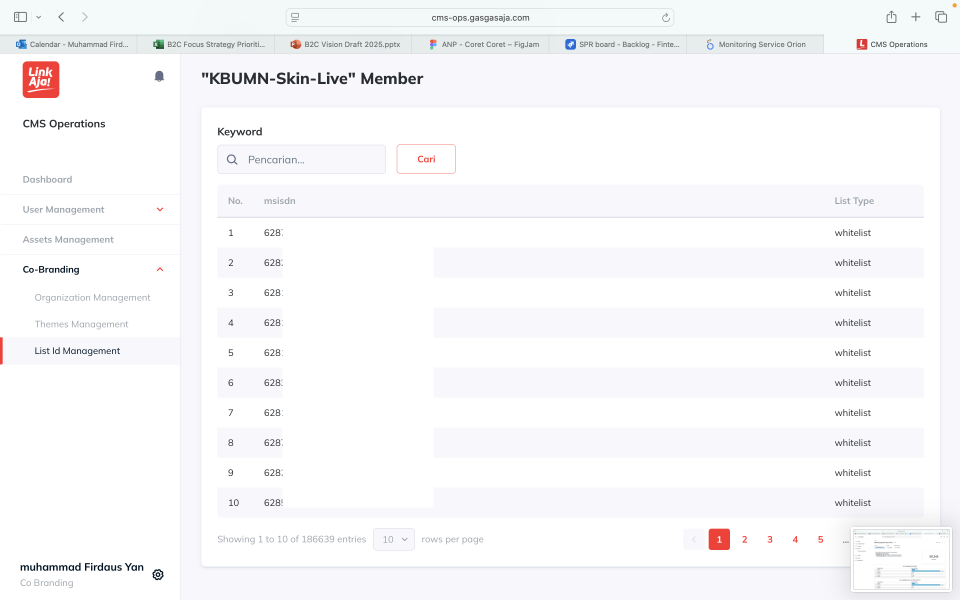Open Organization Management in sidebar
The image size is (960, 600).
point(92,298)
